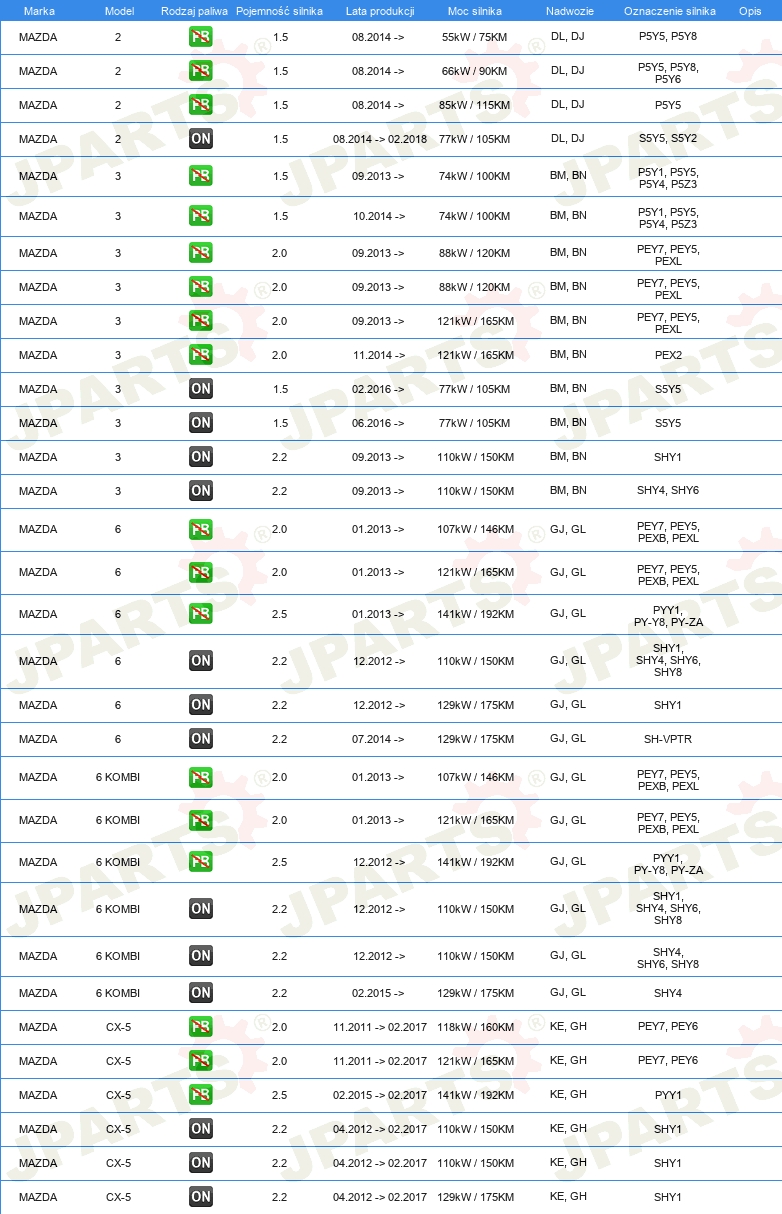The image size is (782, 1214).
Task: Select the 'SH-VPTR' engine code cell
Action: tap(668, 739)
